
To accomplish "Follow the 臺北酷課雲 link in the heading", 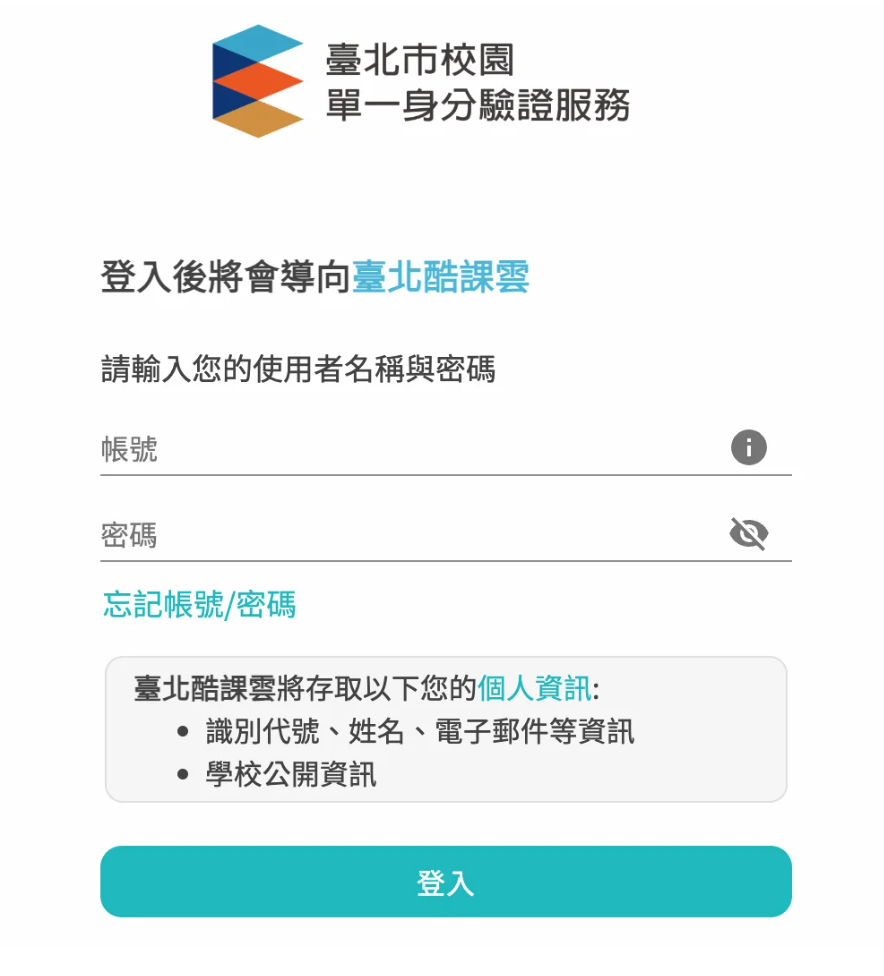I will pos(440,277).
